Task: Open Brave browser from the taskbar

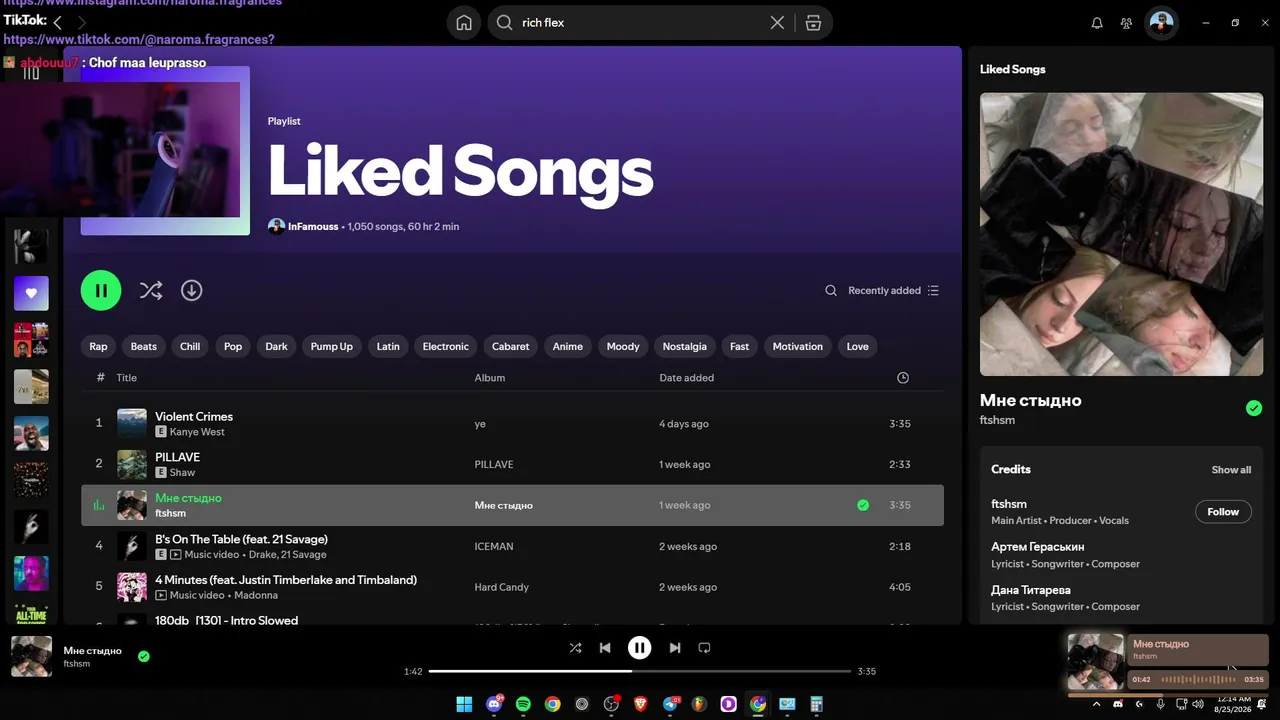Action: pyautogui.click(x=640, y=704)
